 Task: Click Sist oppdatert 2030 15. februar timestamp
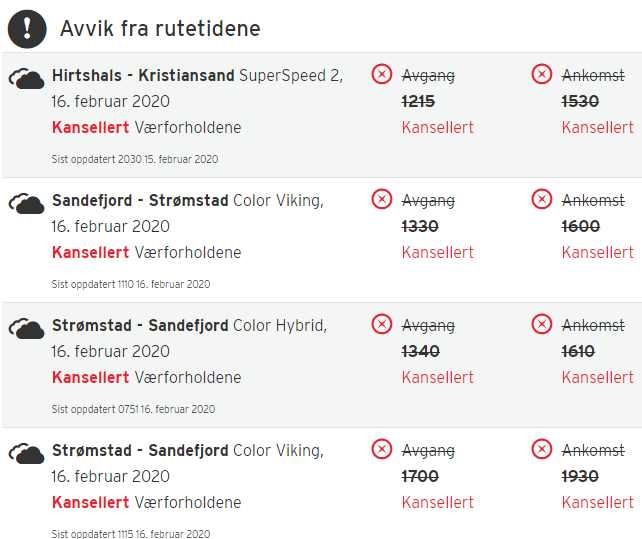pos(135,159)
